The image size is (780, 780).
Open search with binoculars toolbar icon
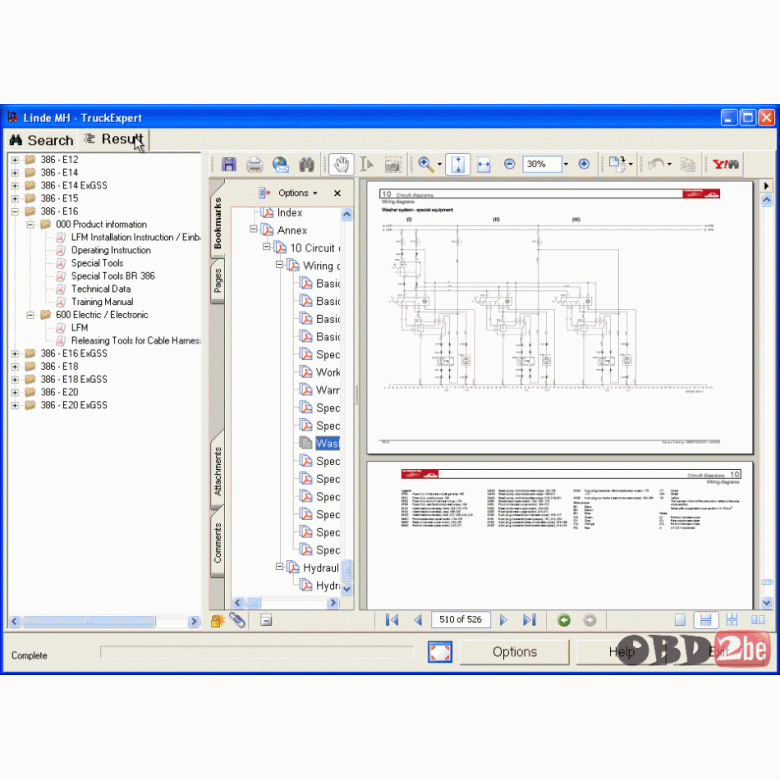306,164
